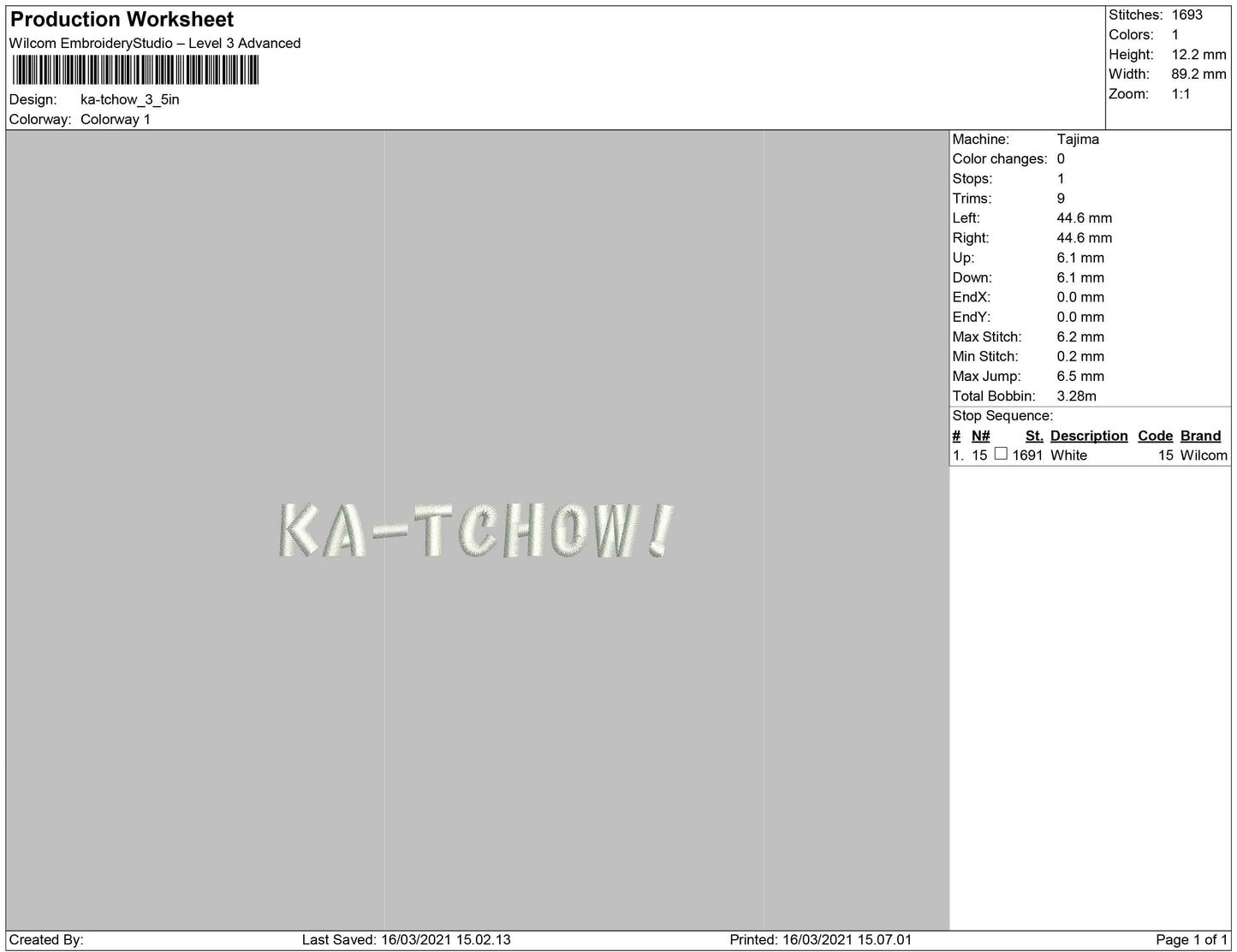Click the "Created By:" footer label
Viewport: 1237px width, 952px height.
[46, 940]
